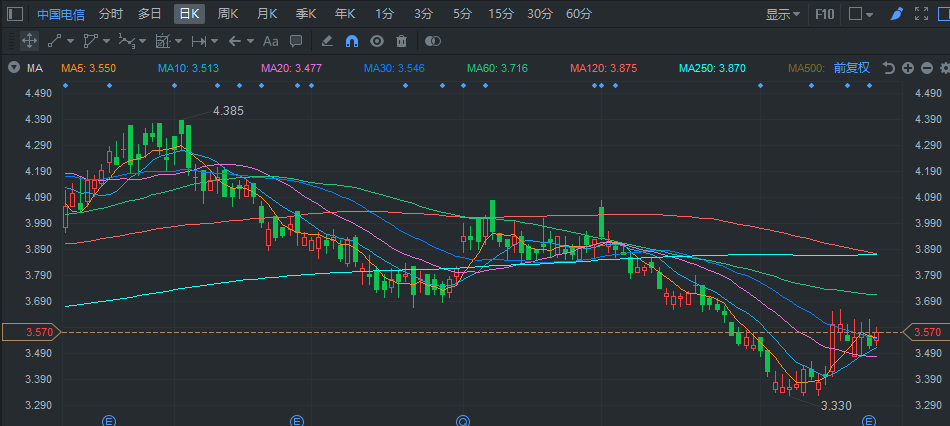The image size is (950, 426).
Task: Select the eraser tool
Action: click(x=327, y=41)
